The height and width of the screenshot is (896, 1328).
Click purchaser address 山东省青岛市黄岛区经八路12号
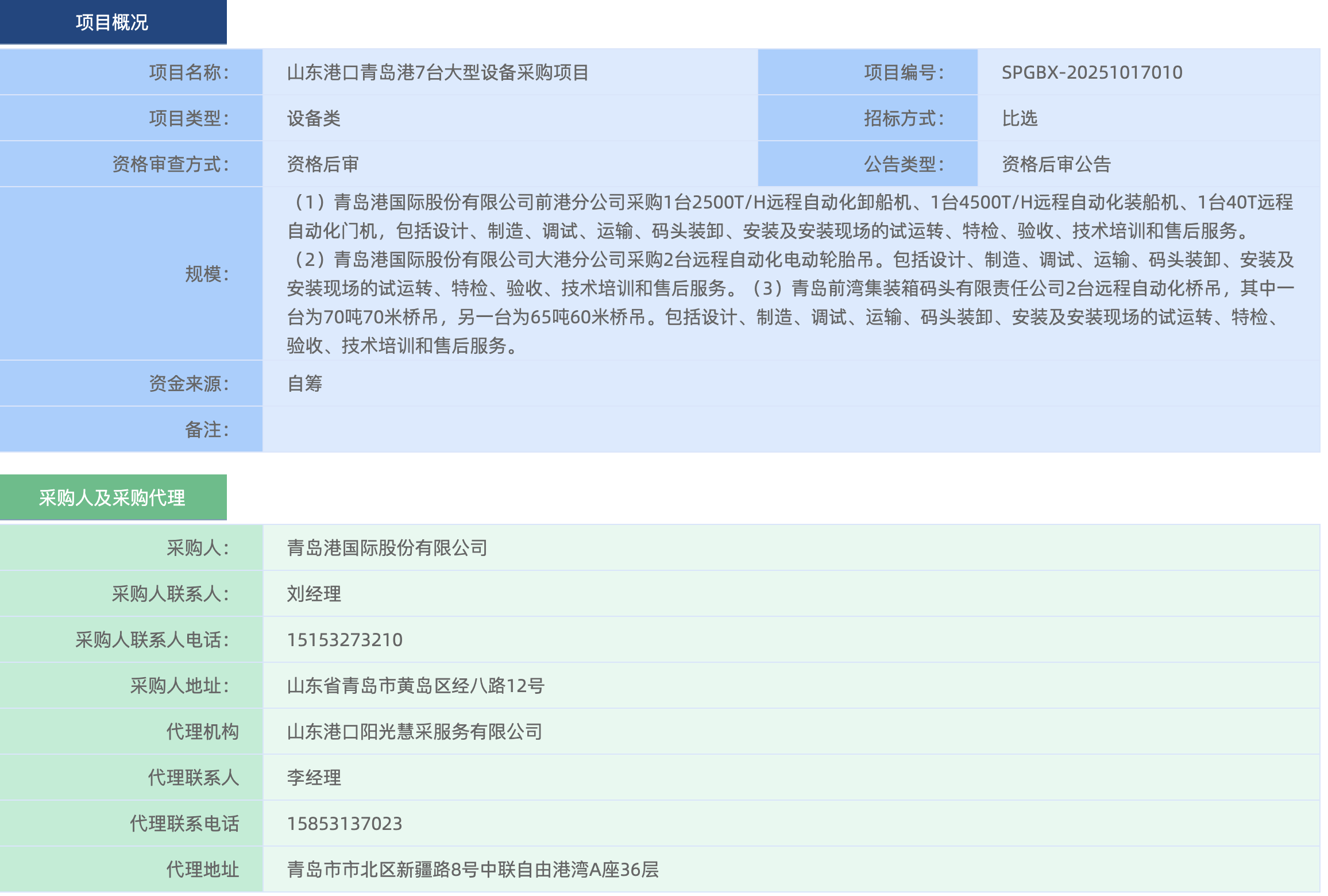pos(415,686)
